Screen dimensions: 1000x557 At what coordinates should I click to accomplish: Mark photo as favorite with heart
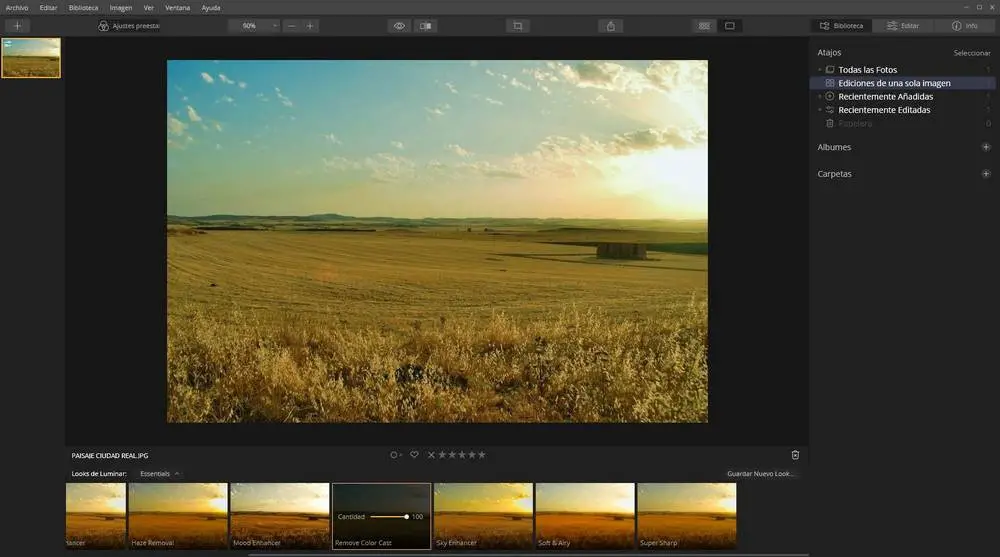[414, 455]
